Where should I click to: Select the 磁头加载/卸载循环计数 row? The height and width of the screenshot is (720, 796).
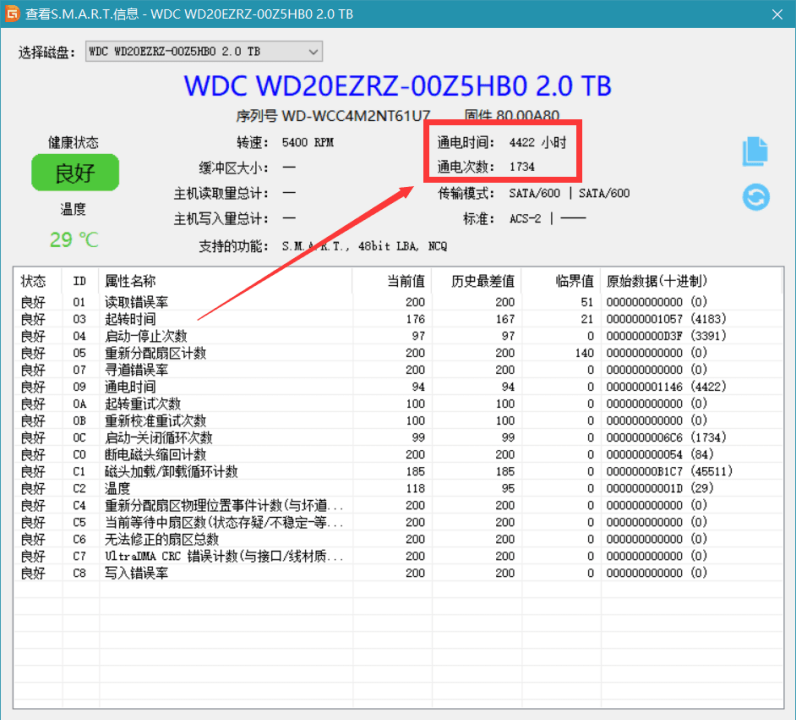398,471
